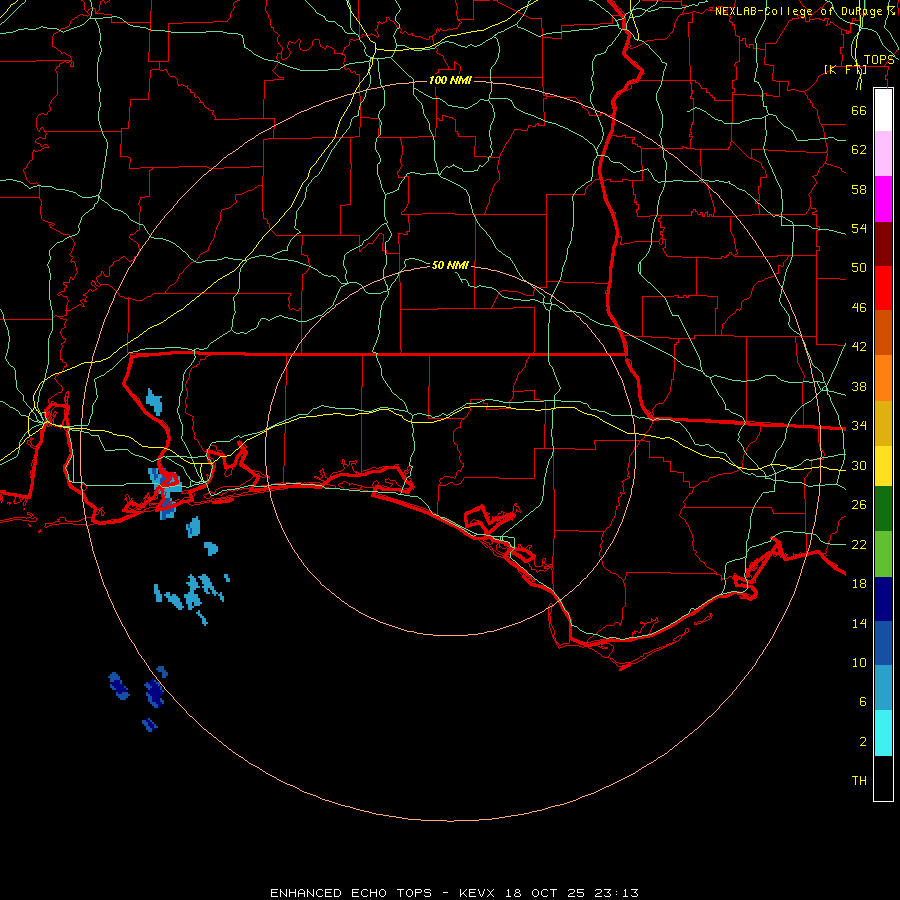Click the legend value "30"
900x900 pixels.
coord(859,465)
